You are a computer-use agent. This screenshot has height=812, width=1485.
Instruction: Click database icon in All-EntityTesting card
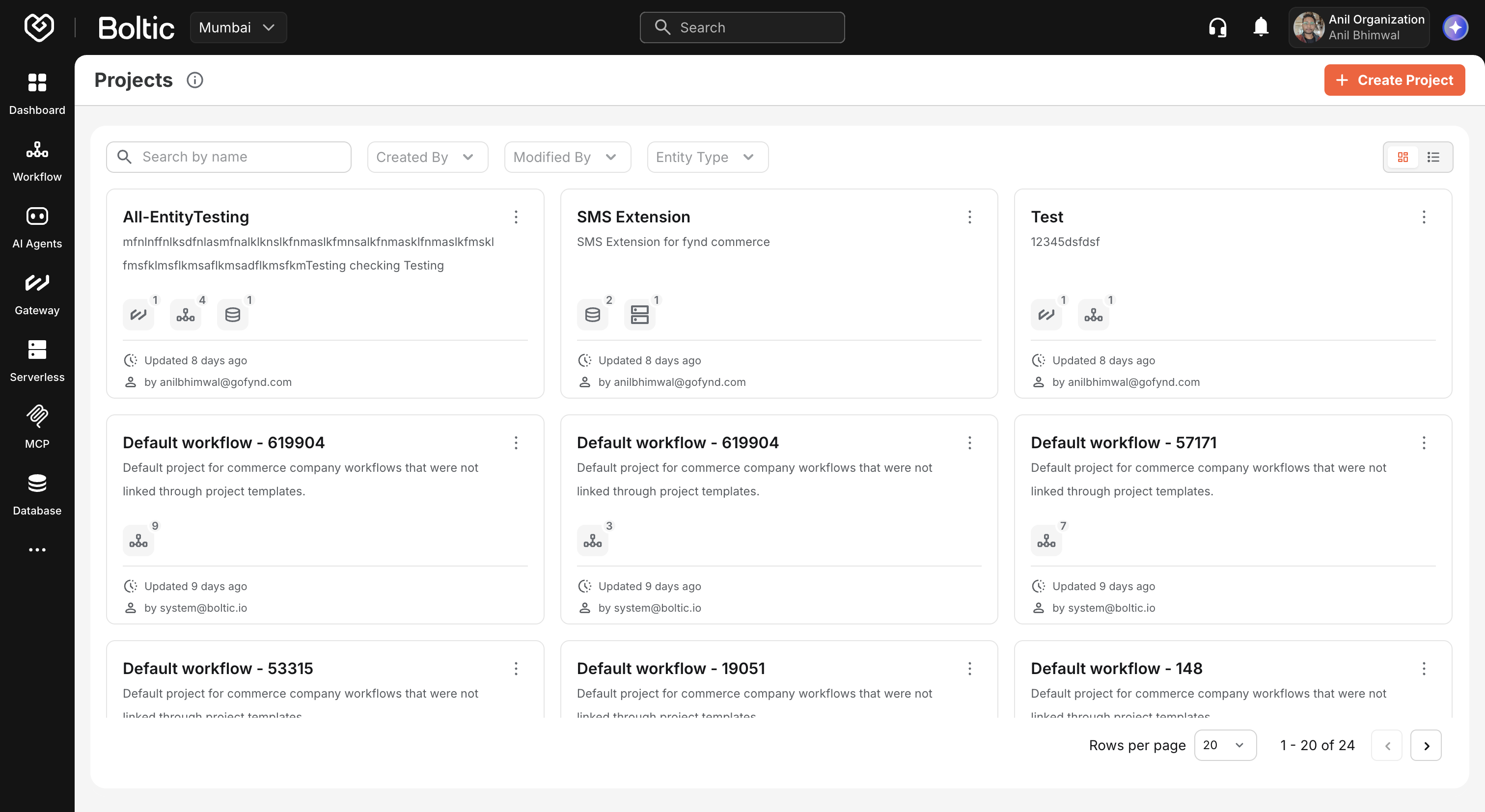(233, 315)
